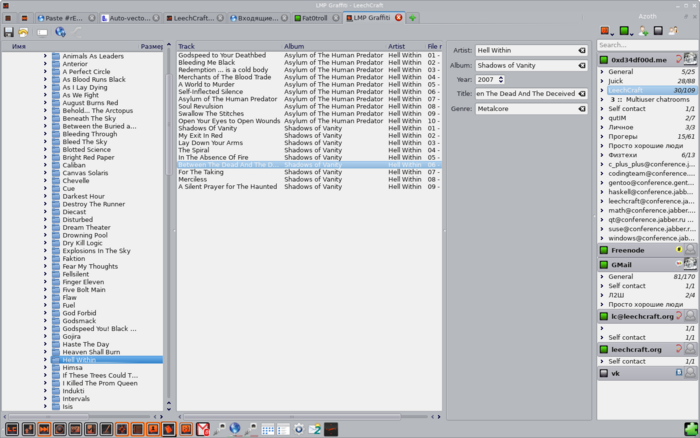Click the Year field spinner arrows
This screenshot has width=700, height=438.
pyautogui.click(x=501, y=79)
